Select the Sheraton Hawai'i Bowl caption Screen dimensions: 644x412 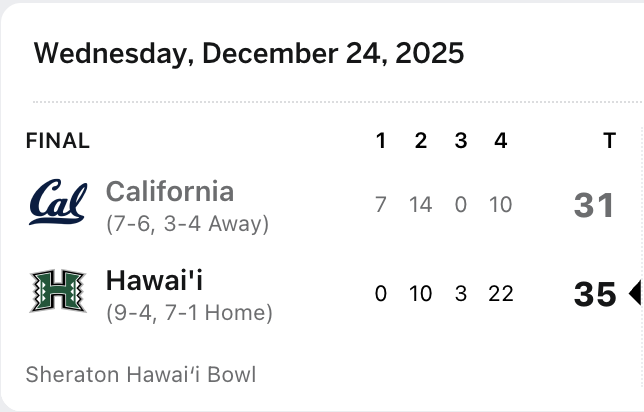click(141, 375)
